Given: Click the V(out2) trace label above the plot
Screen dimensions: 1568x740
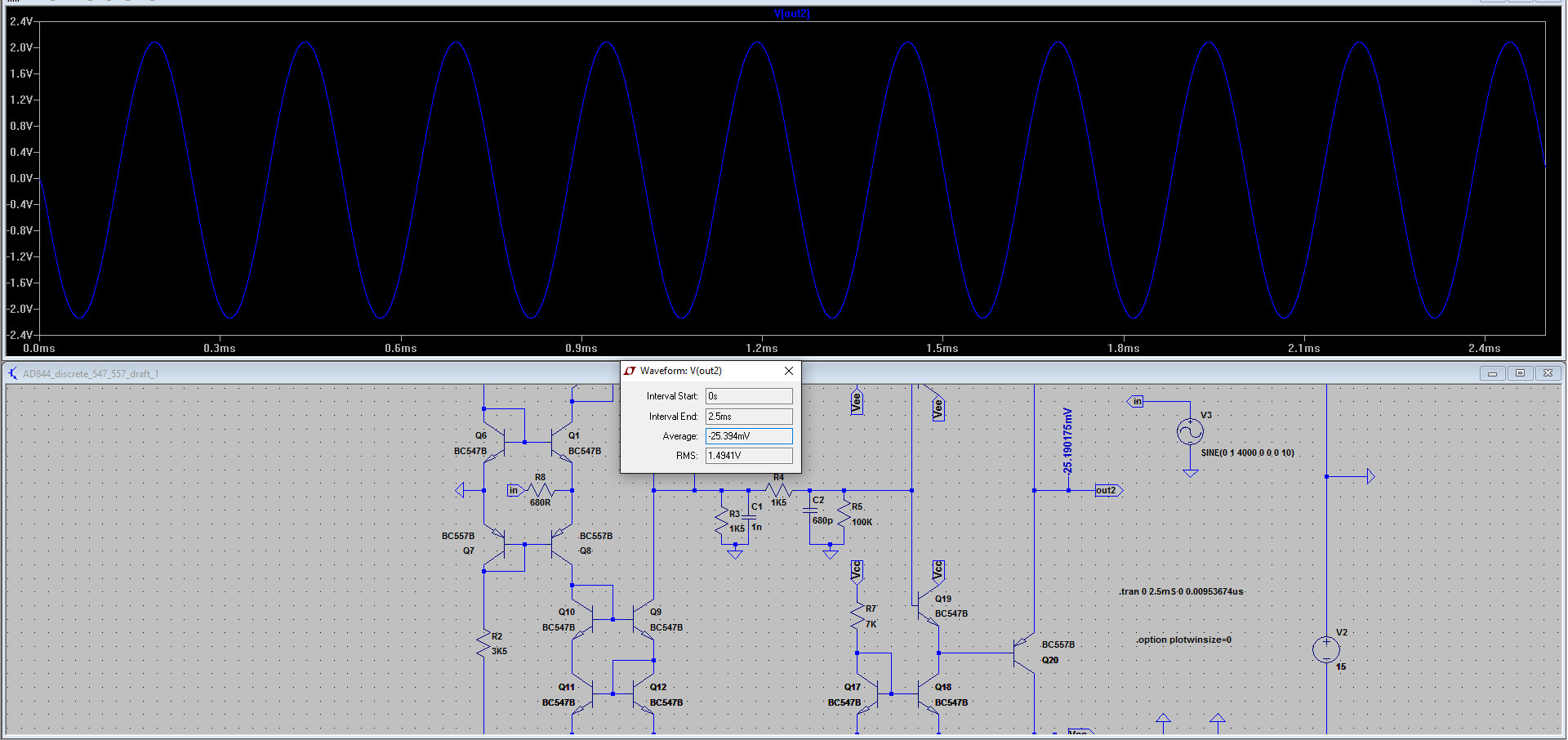Looking at the screenshot, I should click(x=791, y=14).
